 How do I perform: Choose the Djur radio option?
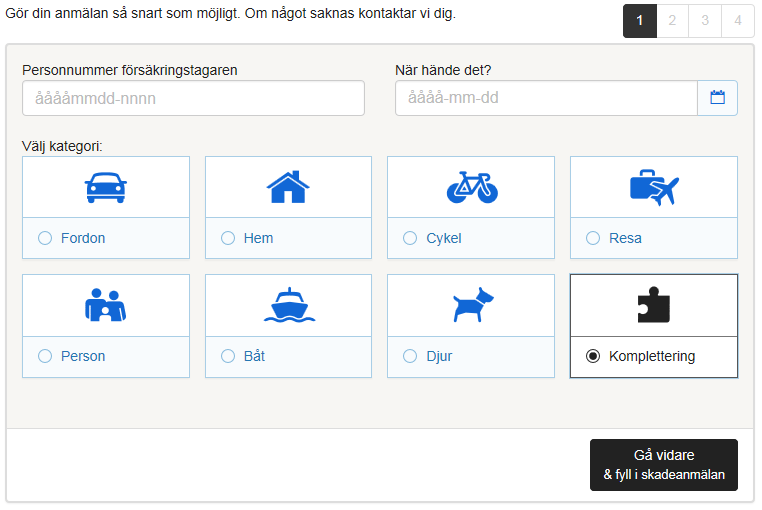click(x=410, y=356)
